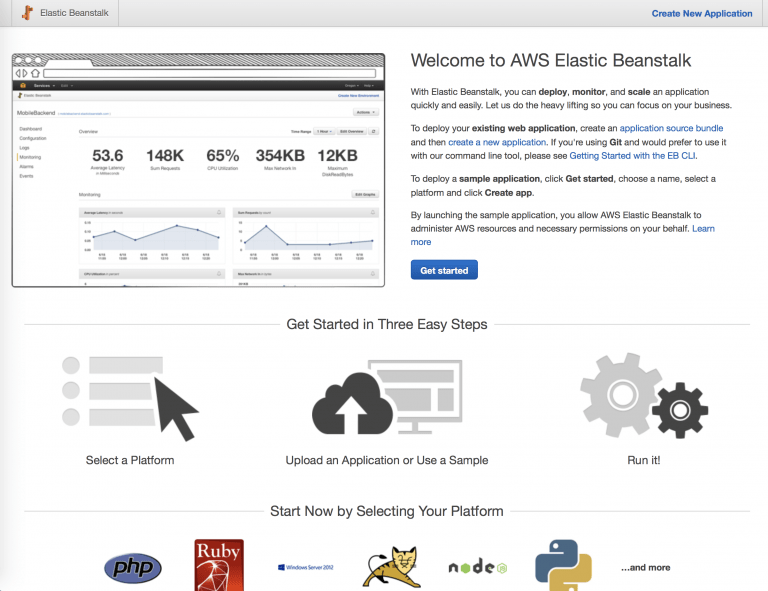Select the Python platform logo
768x591 pixels.
(558, 564)
